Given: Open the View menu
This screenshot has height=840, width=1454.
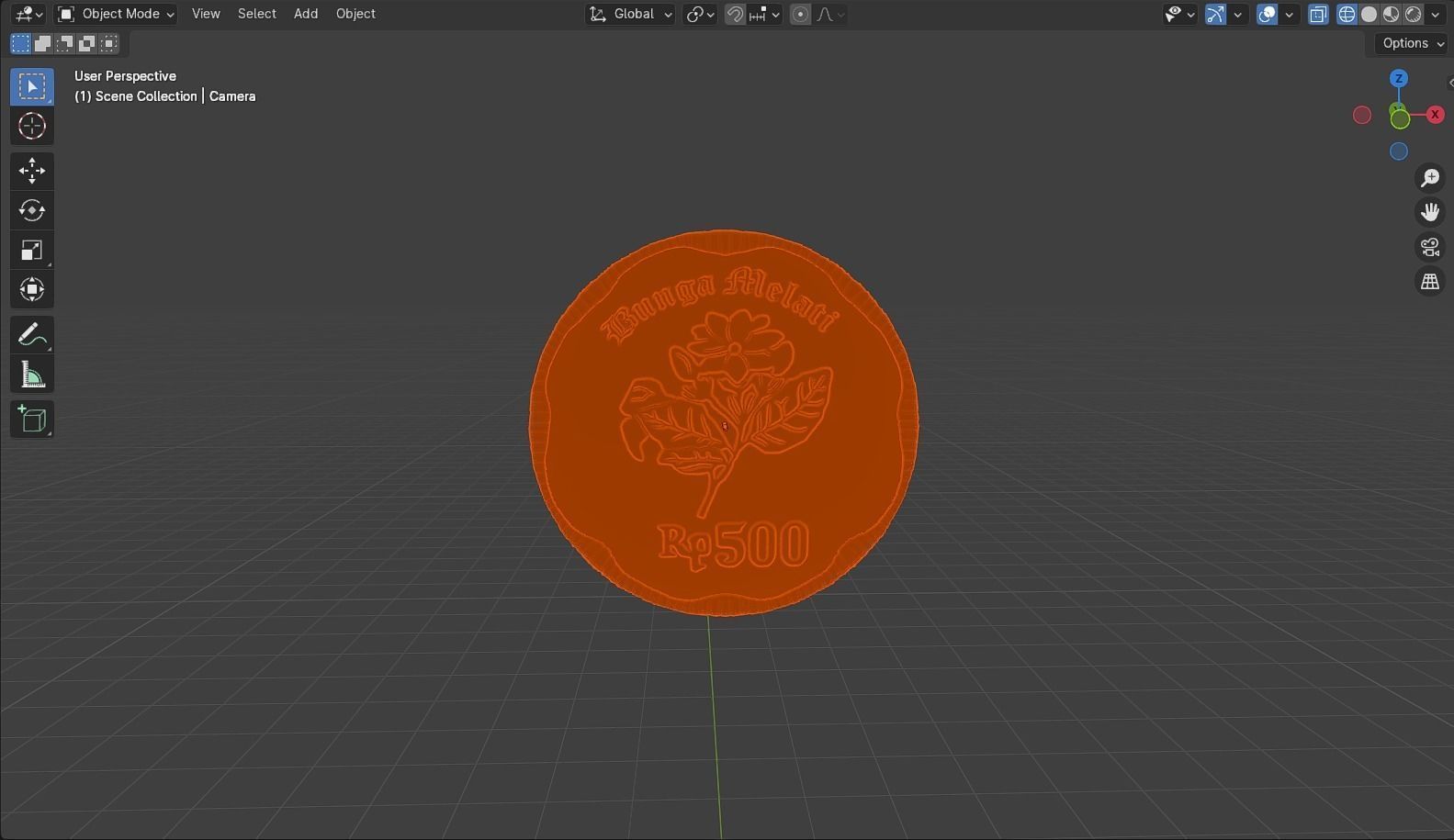Looking at the screenshot, I should pos(206,14).
